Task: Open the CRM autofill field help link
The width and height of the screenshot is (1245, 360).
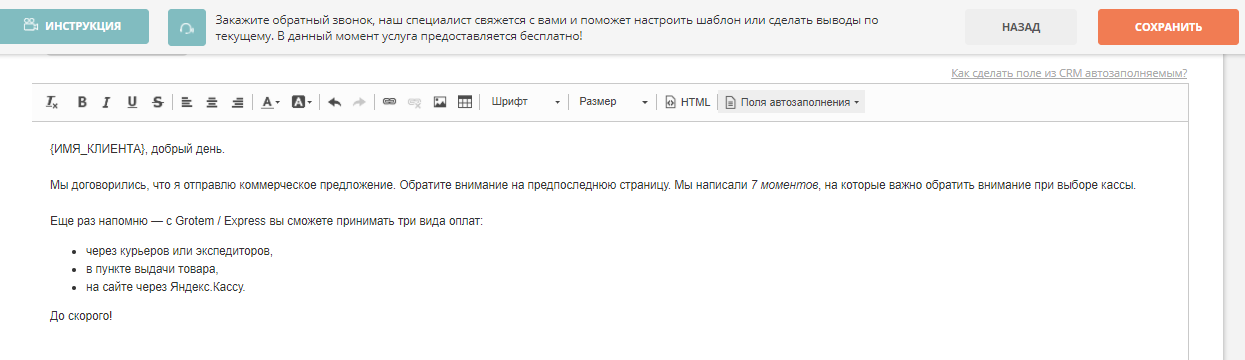Action: click(1069, 73)
